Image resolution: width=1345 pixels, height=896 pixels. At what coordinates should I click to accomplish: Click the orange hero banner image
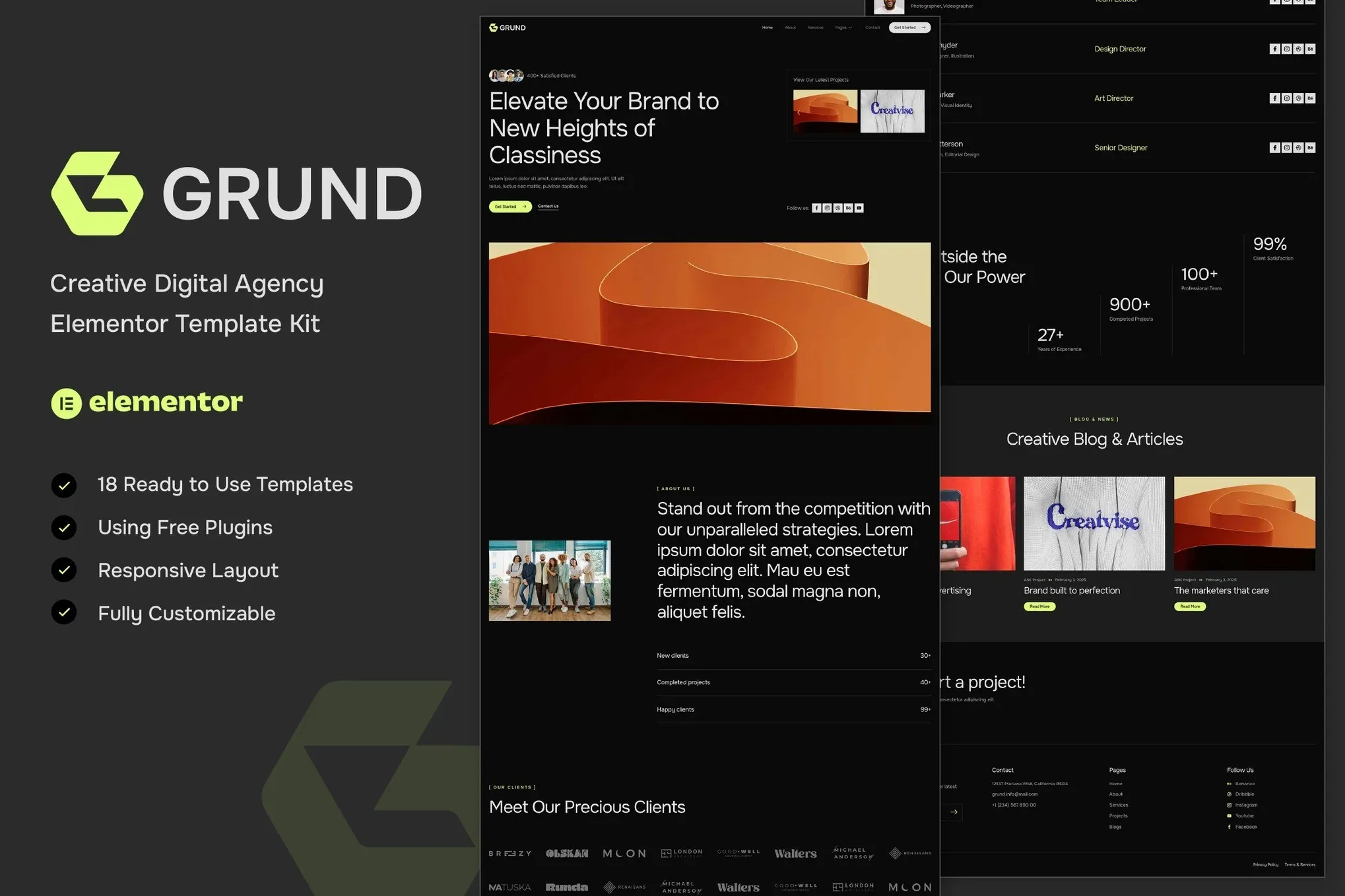[x=709, y=333]
